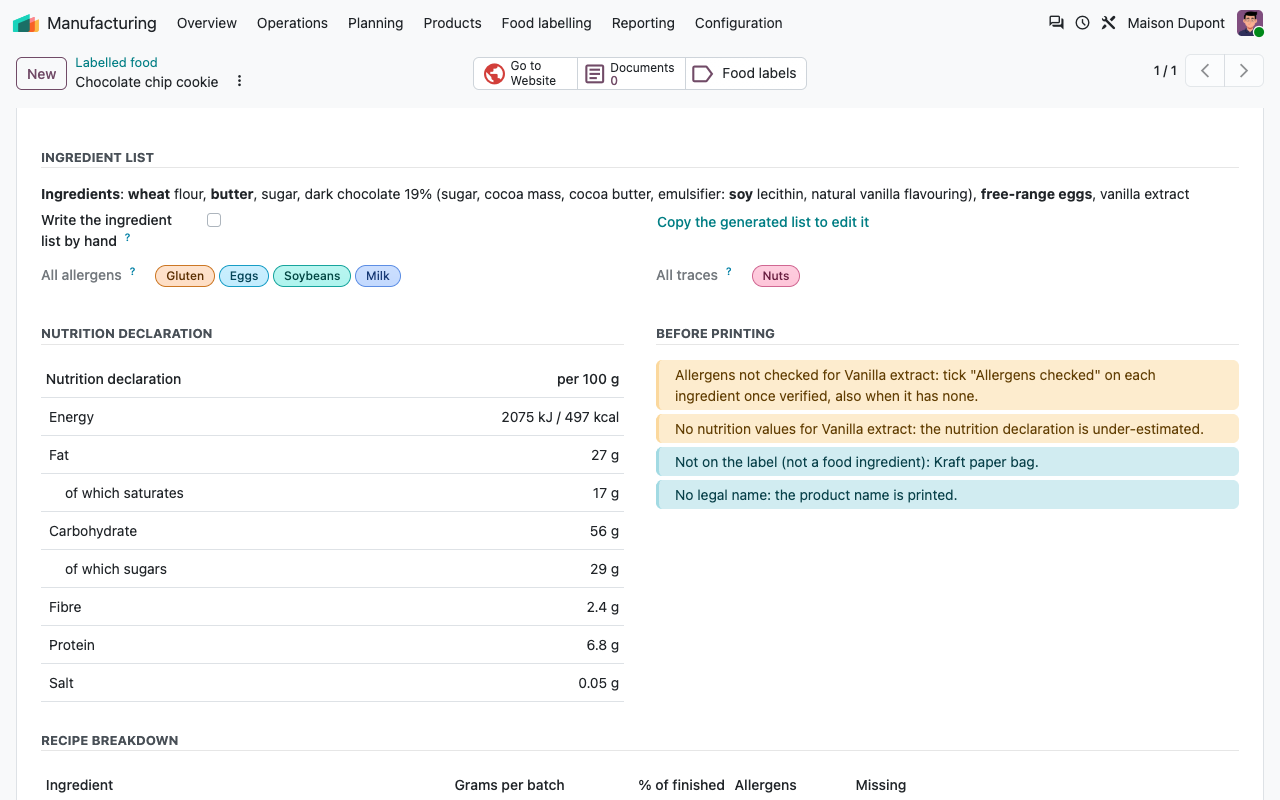
Task: Show help for Write the ingredient list by hand
Action: (128, 237)
